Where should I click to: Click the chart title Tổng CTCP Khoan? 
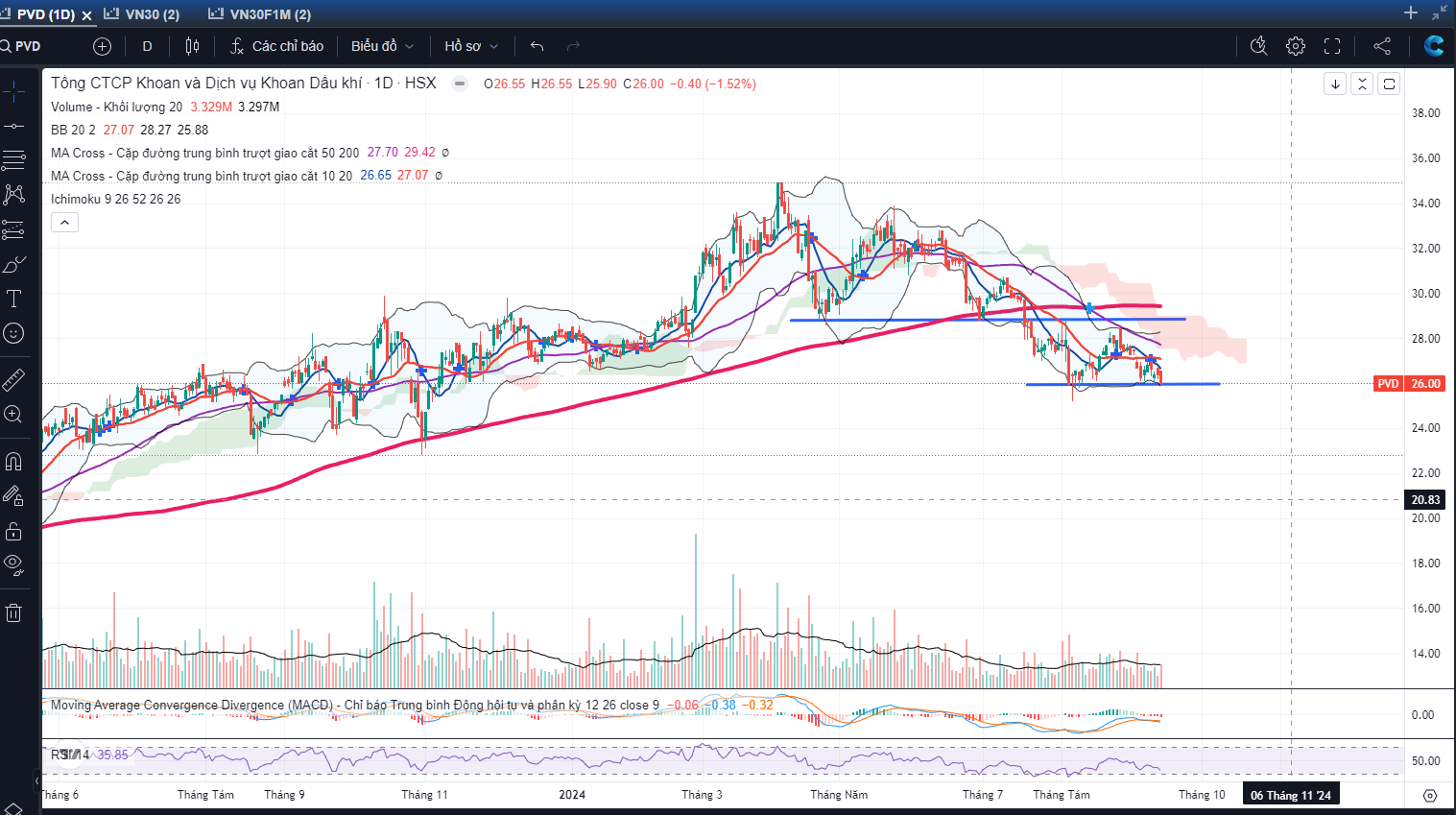(244, 84)
